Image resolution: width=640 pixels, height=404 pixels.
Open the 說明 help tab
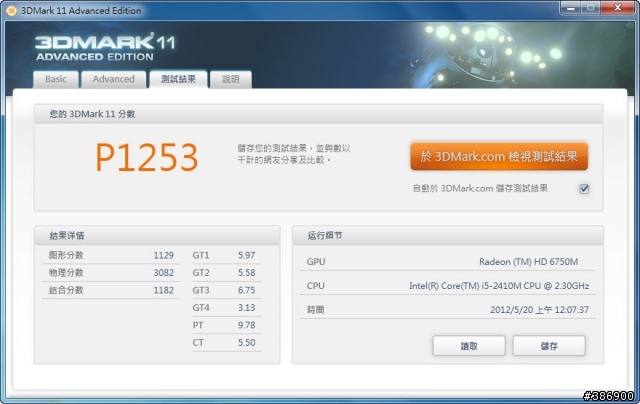click(x=231, y=79)
